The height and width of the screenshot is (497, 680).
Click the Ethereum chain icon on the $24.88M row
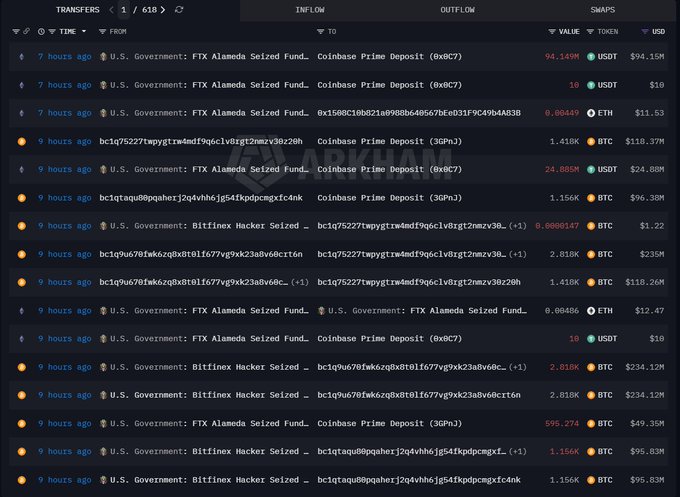point(22,170)
